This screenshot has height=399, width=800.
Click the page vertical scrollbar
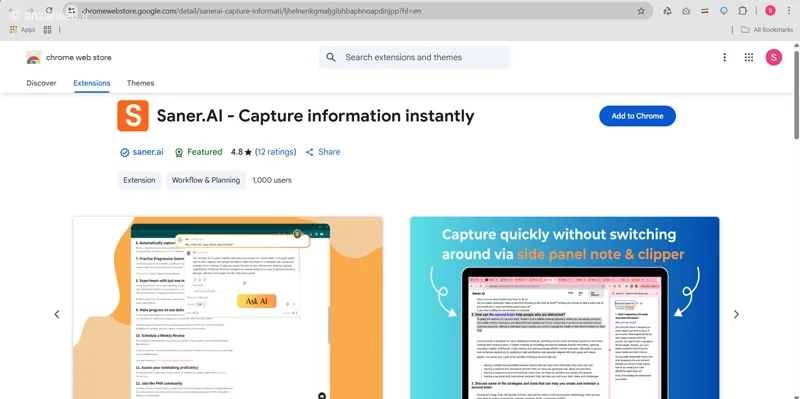coord(796,92)
